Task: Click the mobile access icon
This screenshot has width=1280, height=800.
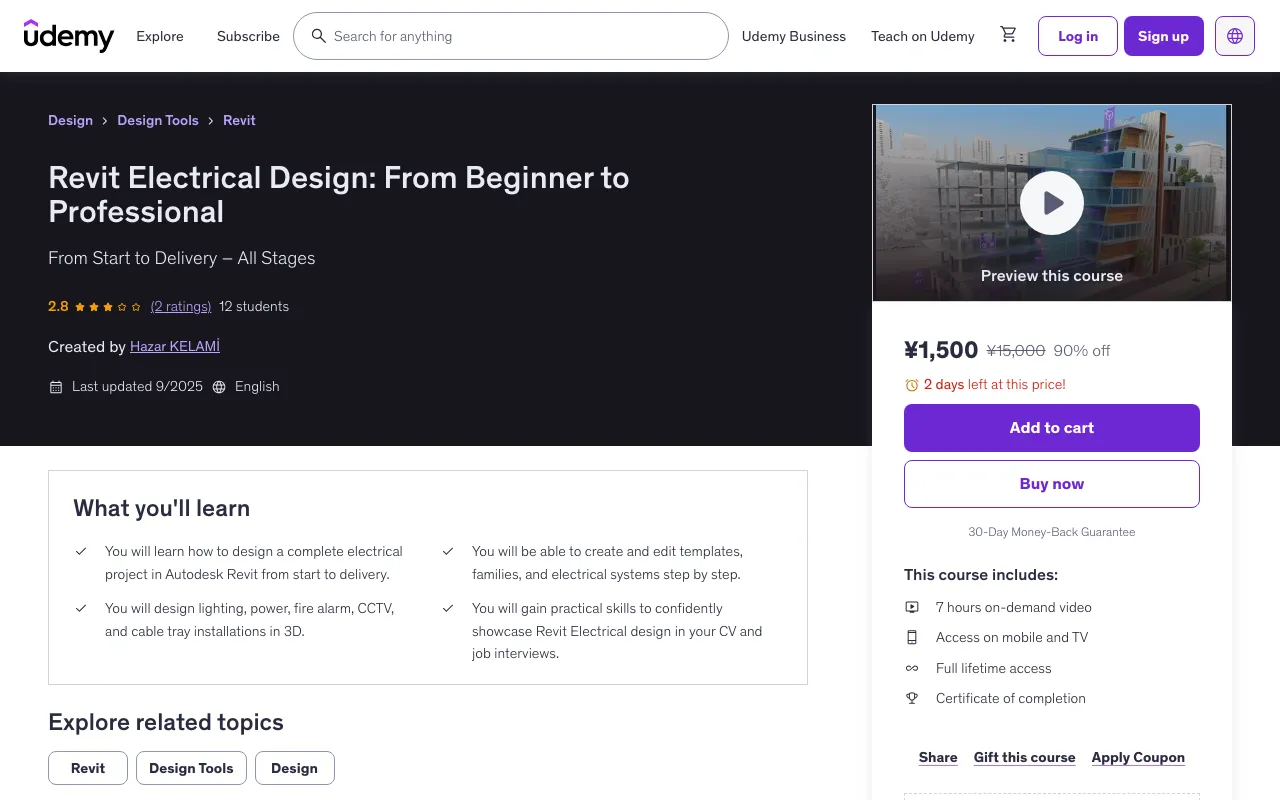Action: point(911,637)
